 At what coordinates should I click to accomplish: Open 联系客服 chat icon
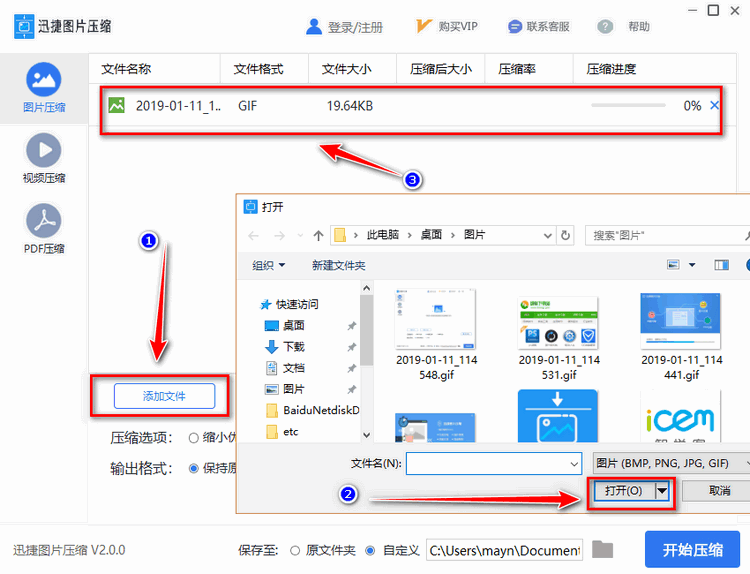[515, 27]
